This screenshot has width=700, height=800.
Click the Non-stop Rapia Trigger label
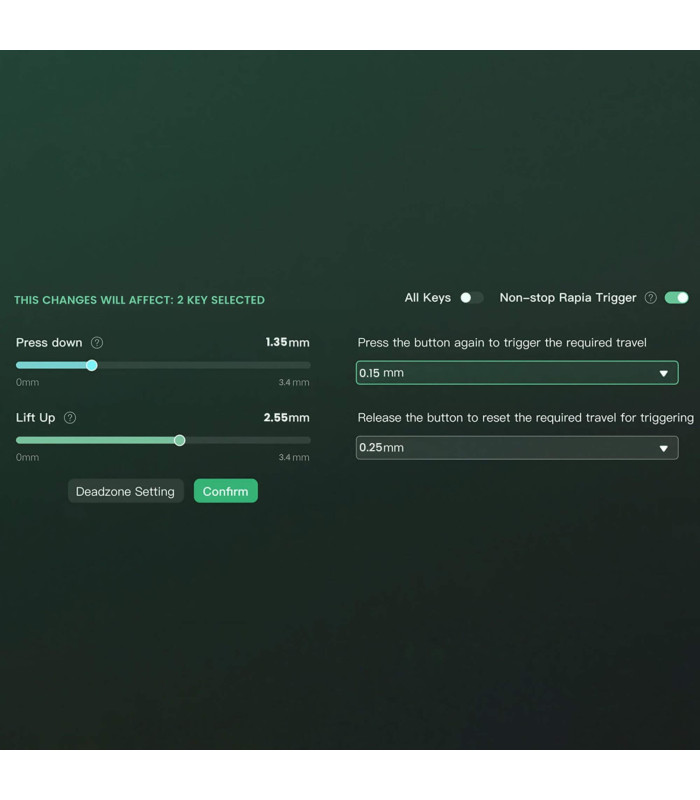(x=568, y=298)
